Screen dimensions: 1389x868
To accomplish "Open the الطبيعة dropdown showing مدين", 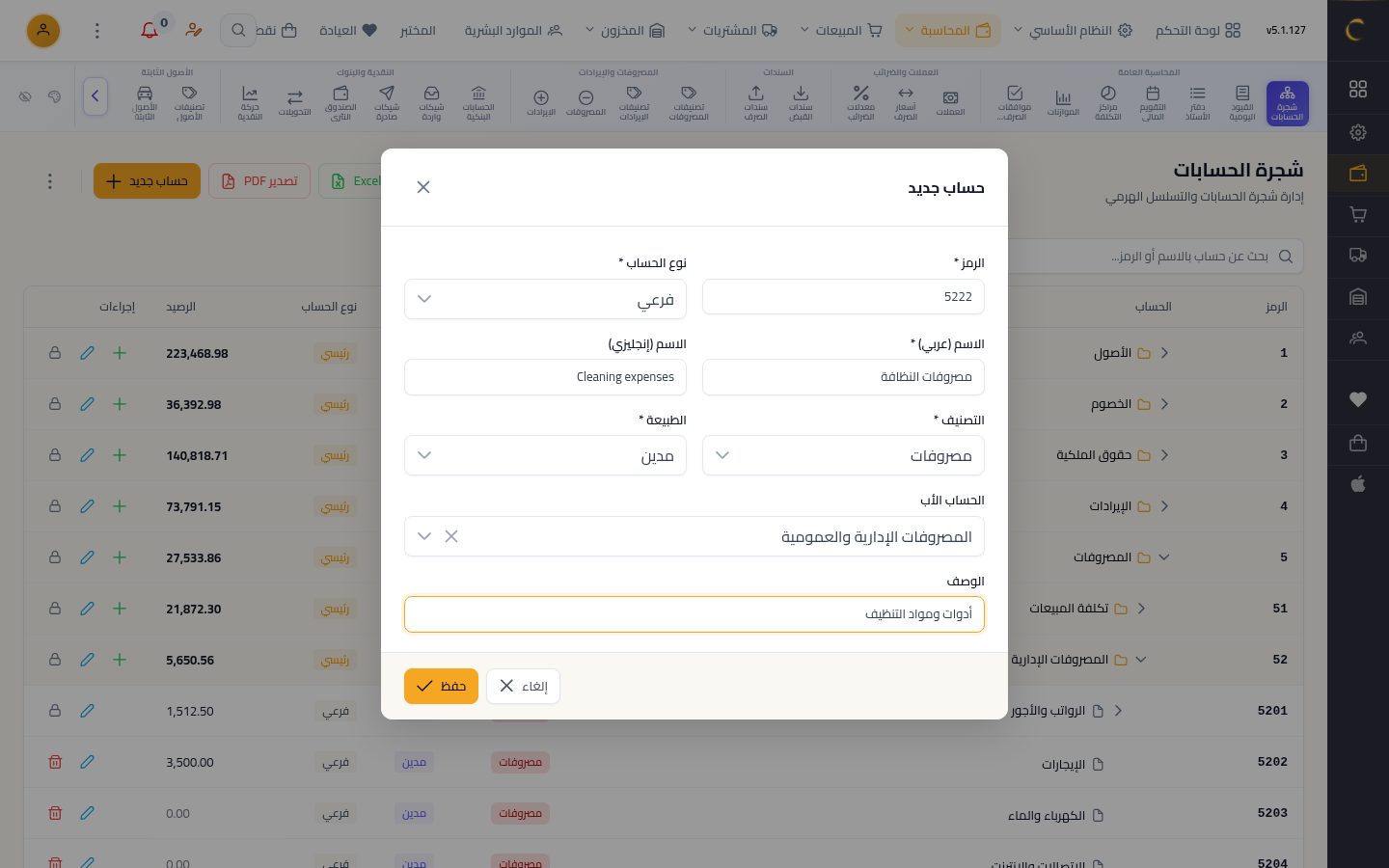I will coord(545,455).
